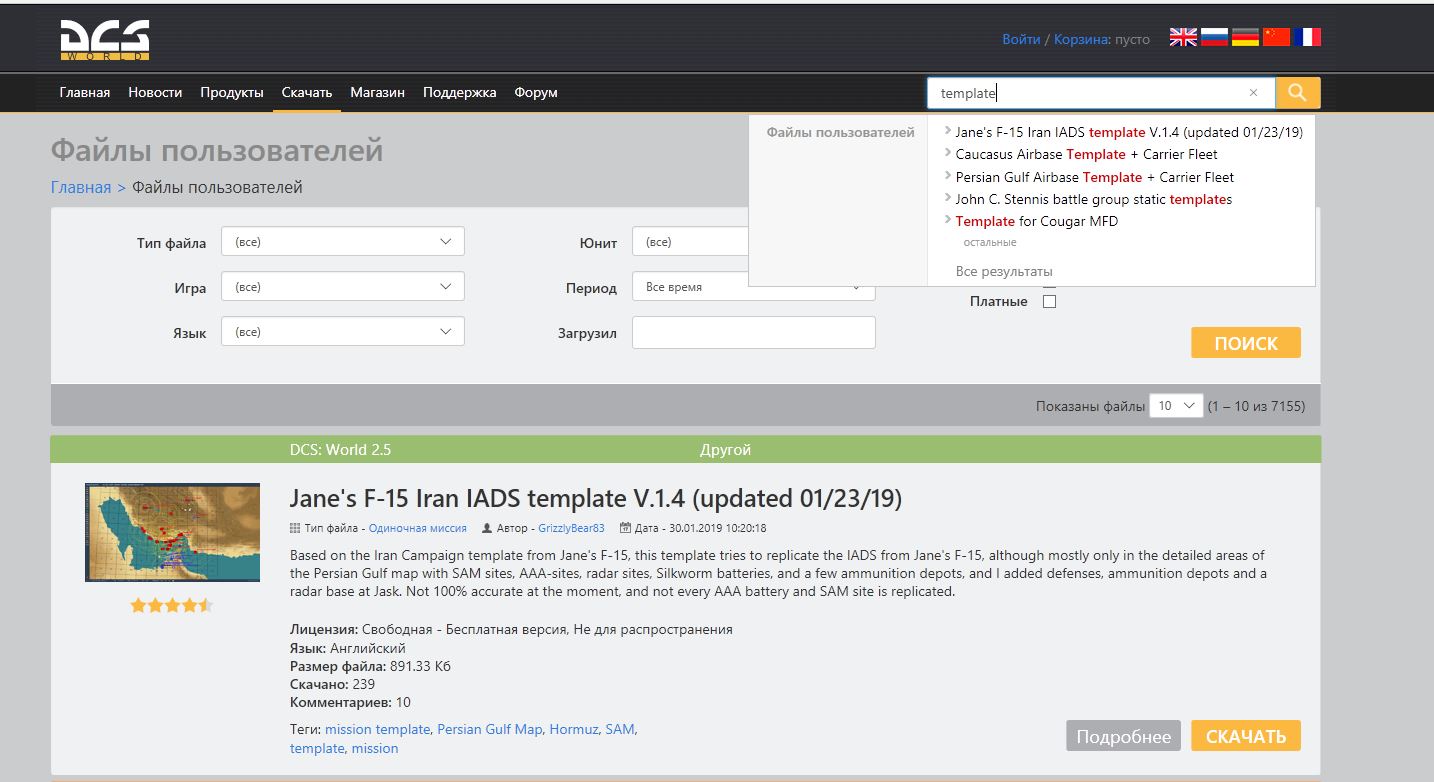Expand the Период dropdown showing Все время

(x=754, y=287)
